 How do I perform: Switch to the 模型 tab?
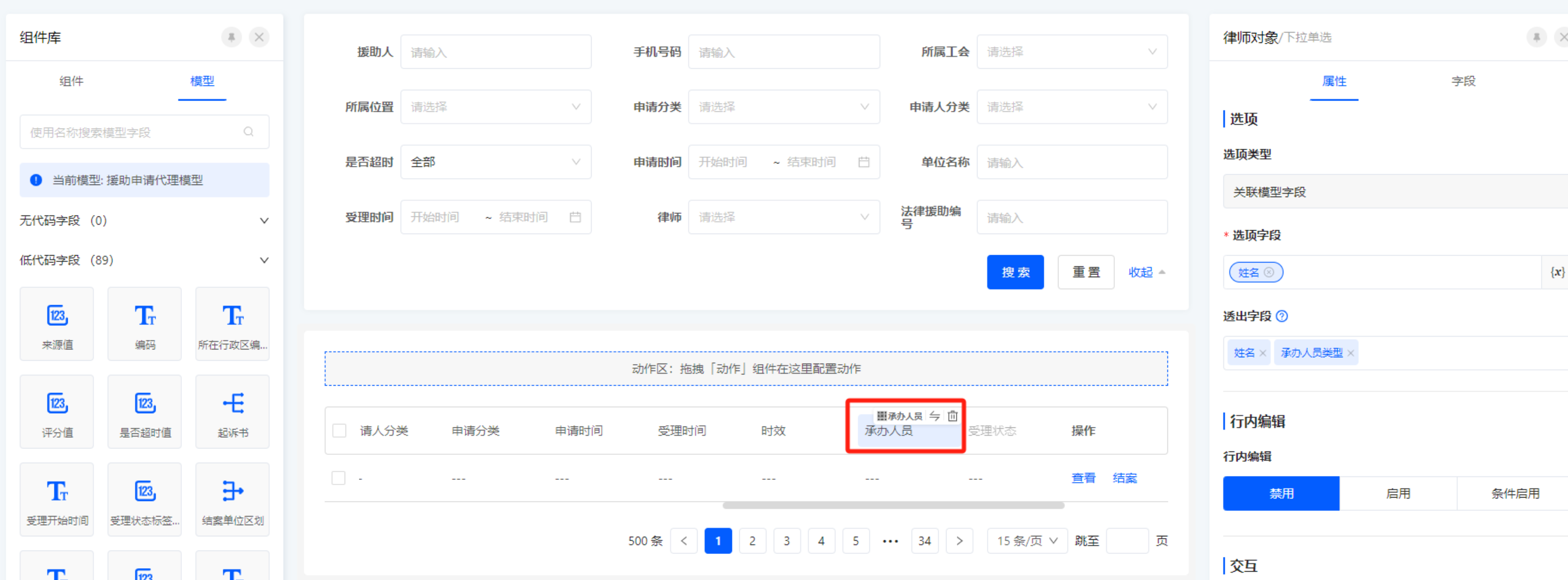(202, 81)
